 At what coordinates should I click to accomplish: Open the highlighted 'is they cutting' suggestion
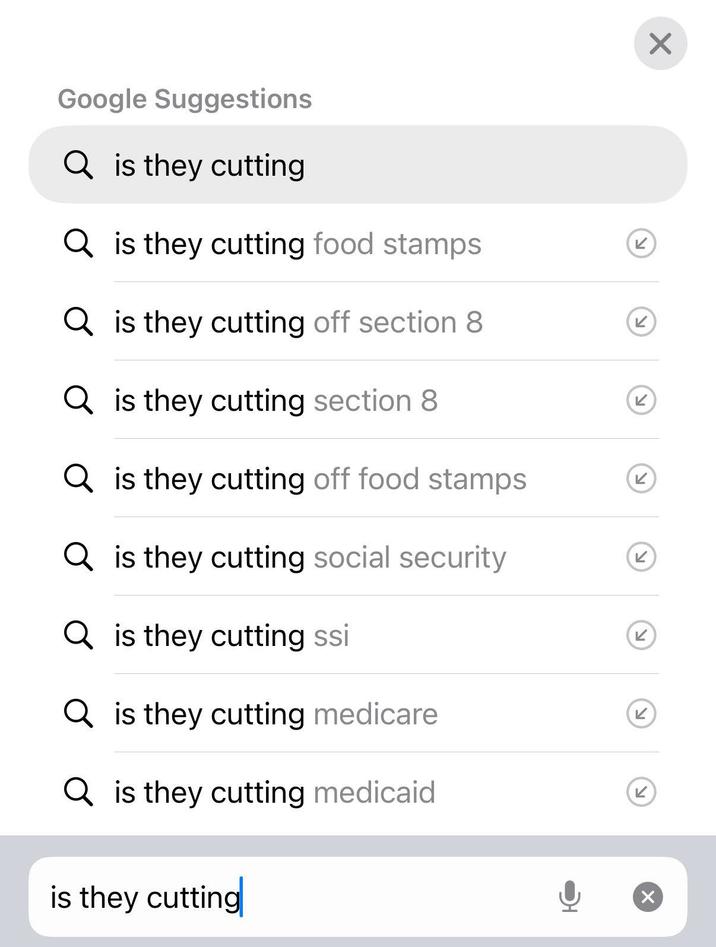tap(208, 165)
